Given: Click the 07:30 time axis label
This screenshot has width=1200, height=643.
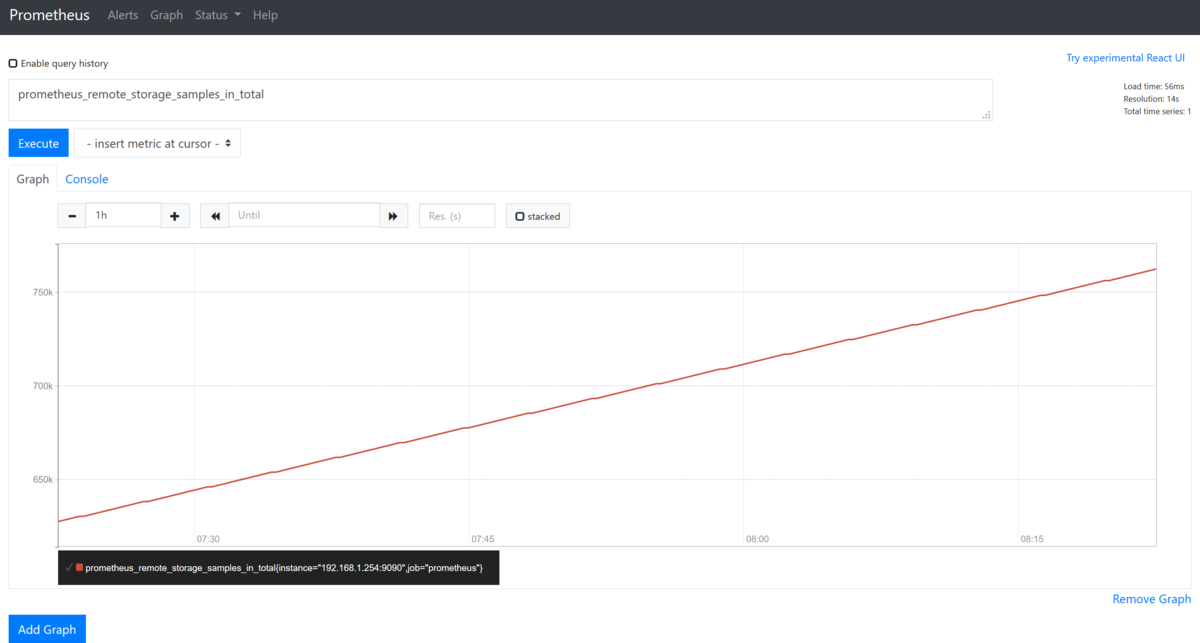Looking at the screenshot, I should tap(208, 539).
